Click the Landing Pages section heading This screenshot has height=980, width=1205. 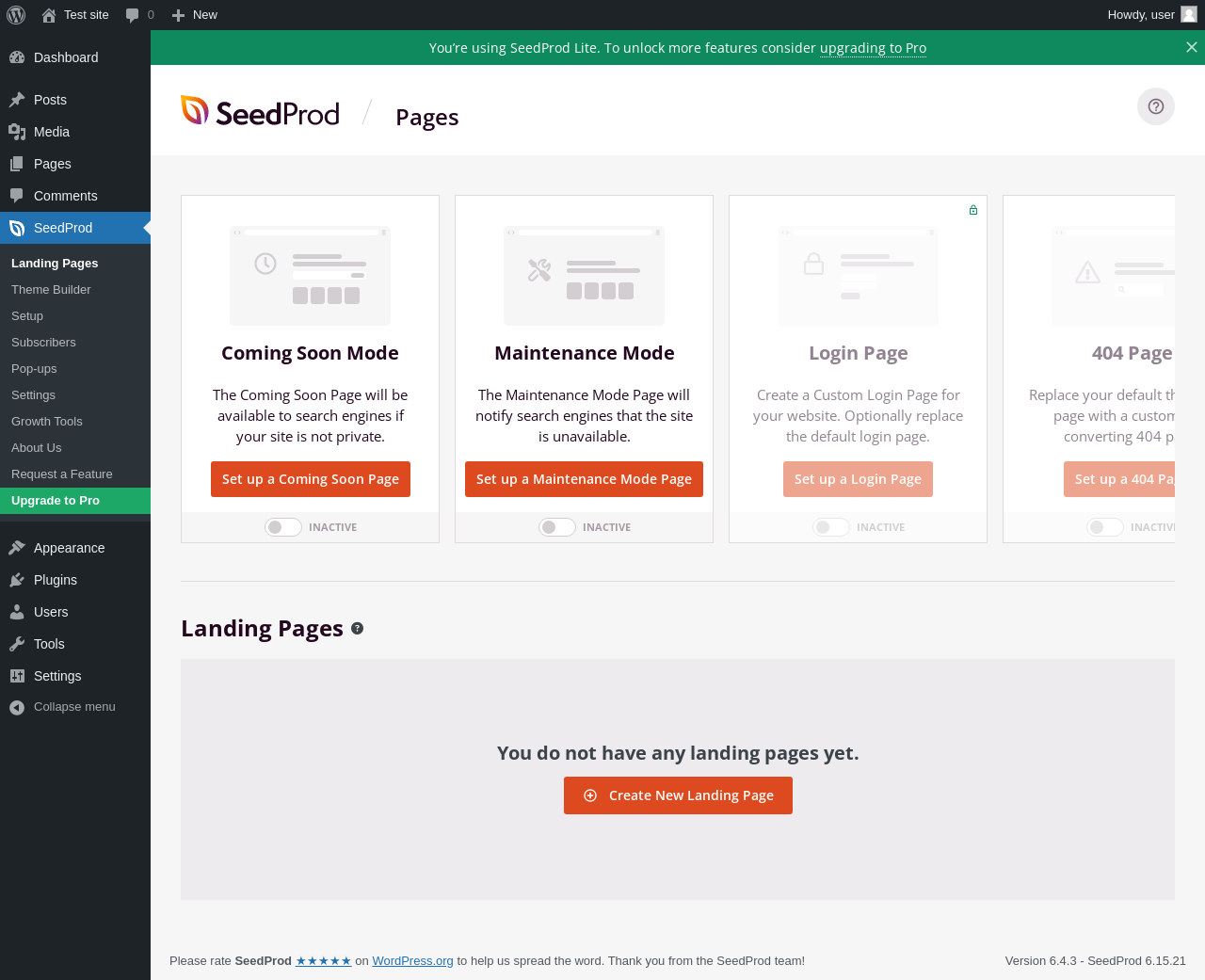(x=262, y=628)
